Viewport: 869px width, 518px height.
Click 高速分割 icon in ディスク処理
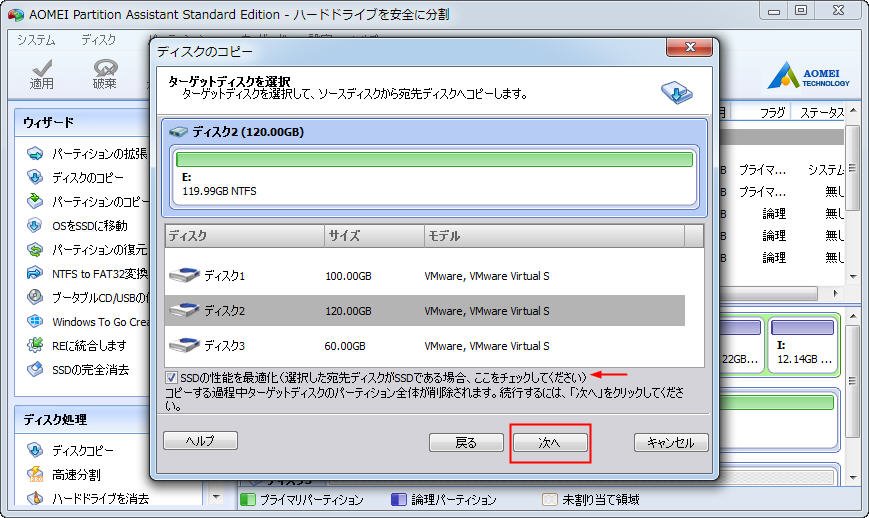click(x=35, y=474)
